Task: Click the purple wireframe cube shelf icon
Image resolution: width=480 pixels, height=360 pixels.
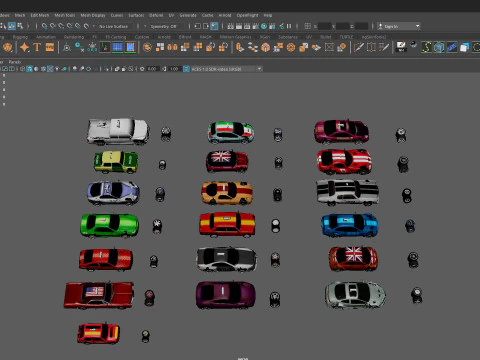Action: point(439,47)
